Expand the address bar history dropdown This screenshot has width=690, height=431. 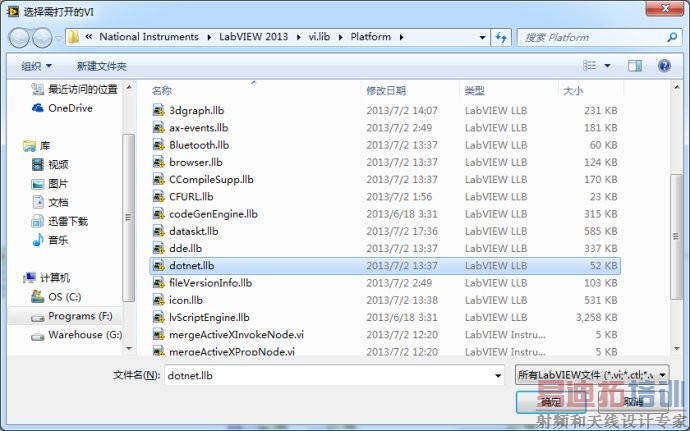(x=483, y=37)
